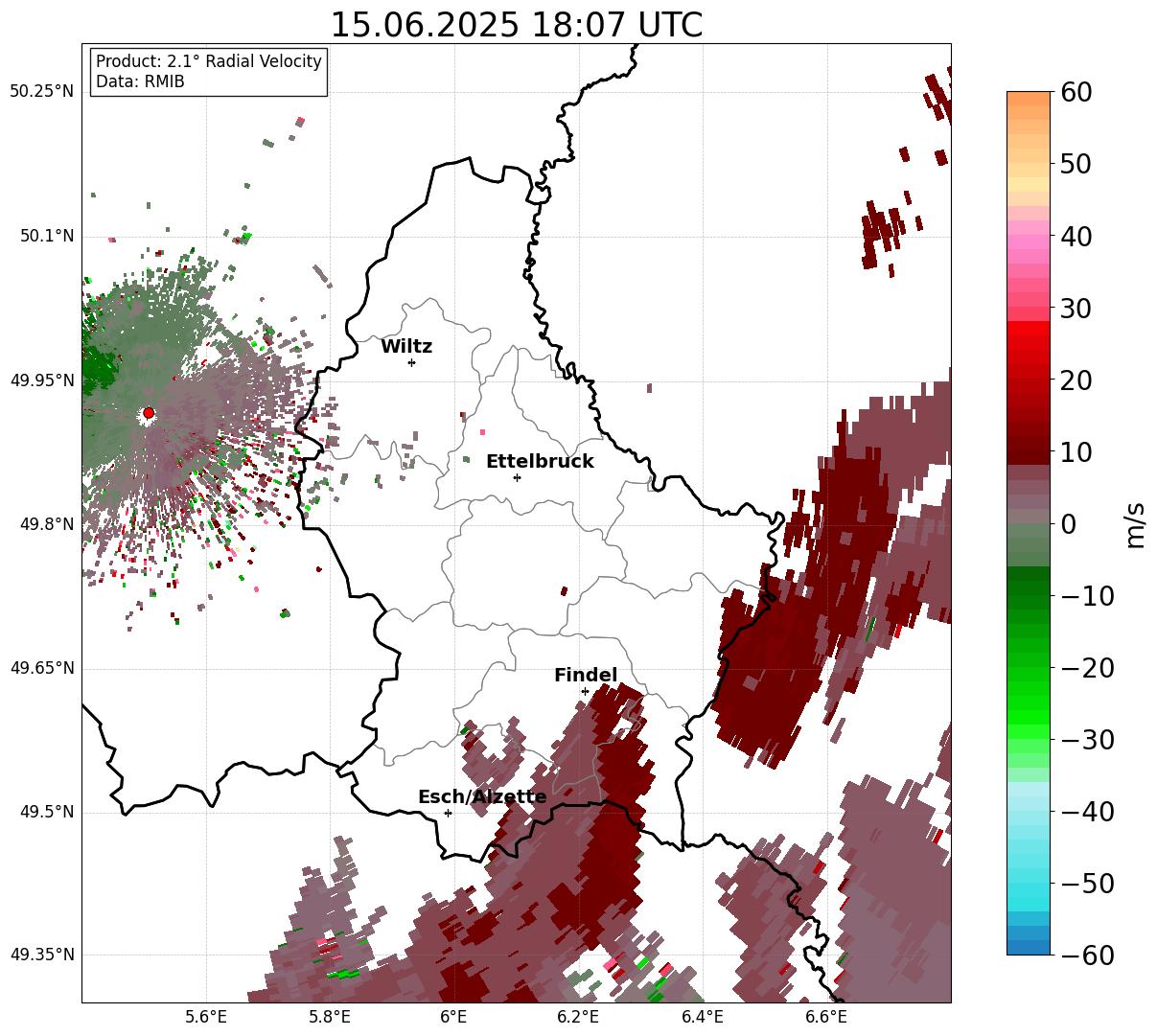Click the Wiltz station cross marker
This screenshot has height=1036, width=1157.
click(411, 362)
